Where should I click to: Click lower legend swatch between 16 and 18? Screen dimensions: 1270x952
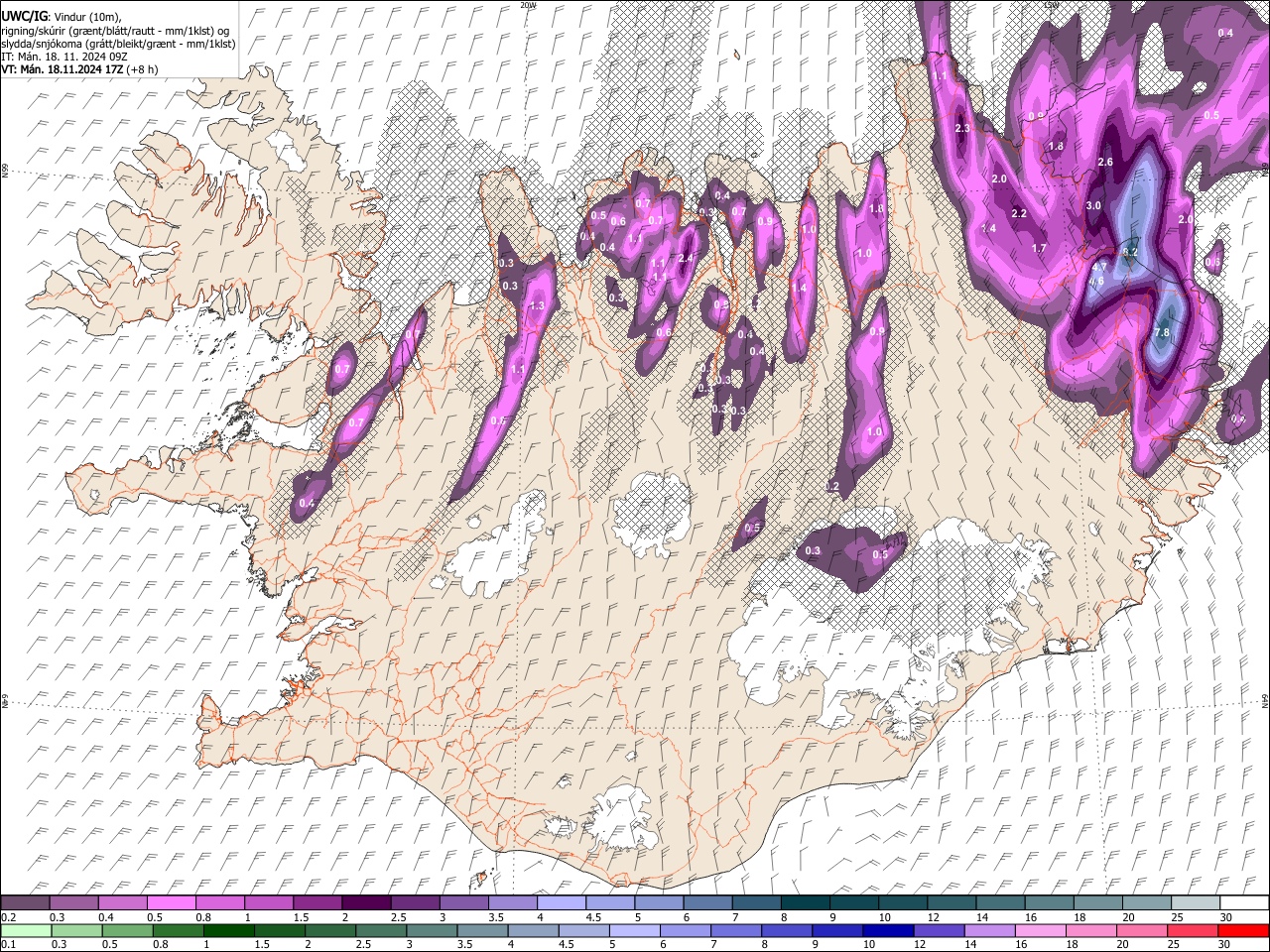click(x=1042, y=930)
